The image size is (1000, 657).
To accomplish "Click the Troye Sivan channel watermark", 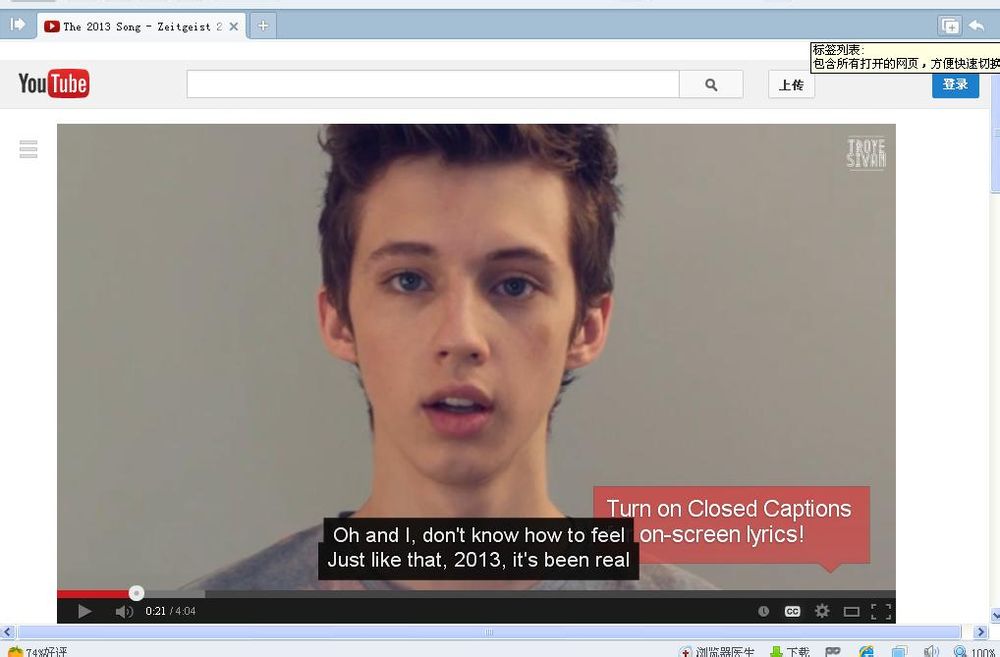I will tap(866, 153).
